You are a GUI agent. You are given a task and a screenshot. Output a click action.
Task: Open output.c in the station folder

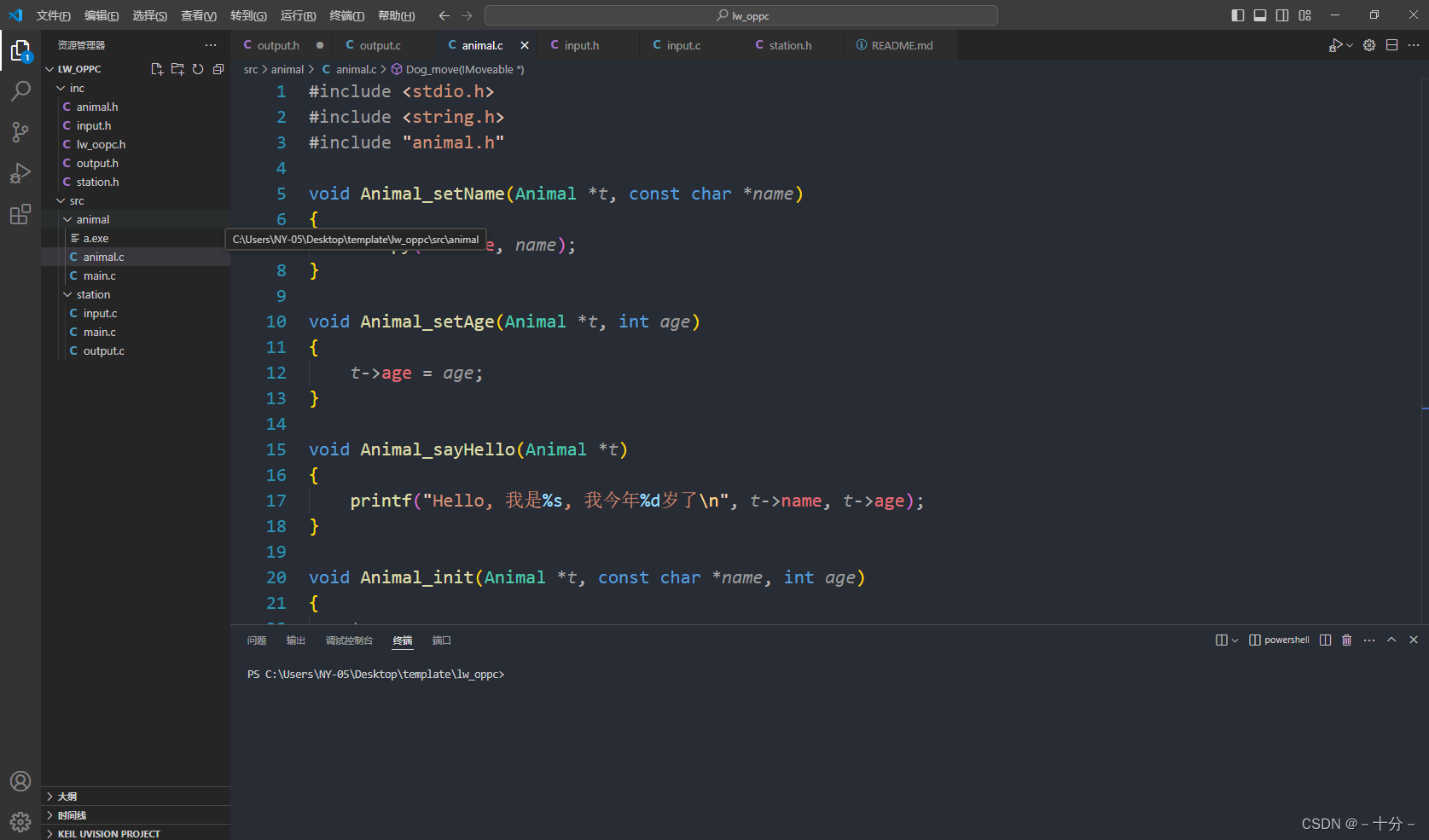click(x=136, y=350)
